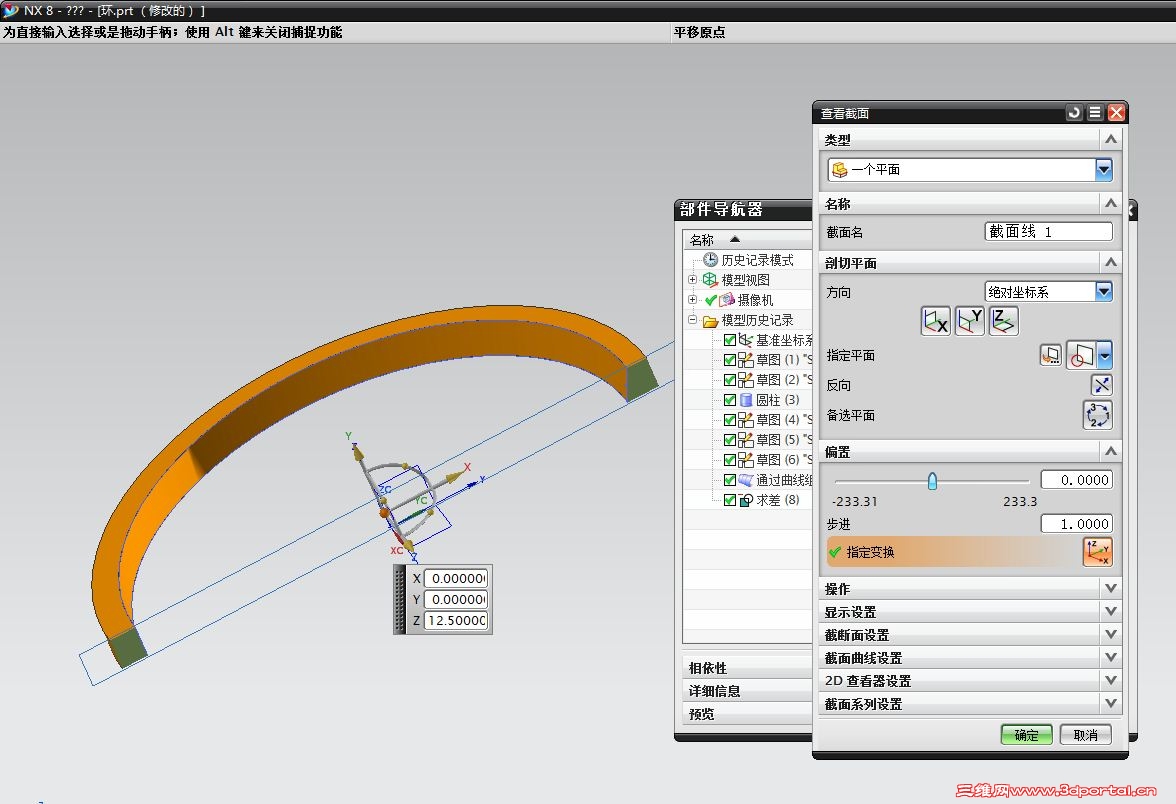Set section plane to X axis
This screenshot has width=1176, height=804.
click(935, 321)
